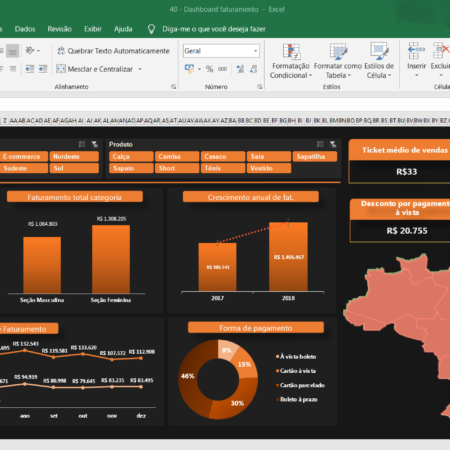Click decrease decimal places icon
450x450 pixels.
[253, 69]
